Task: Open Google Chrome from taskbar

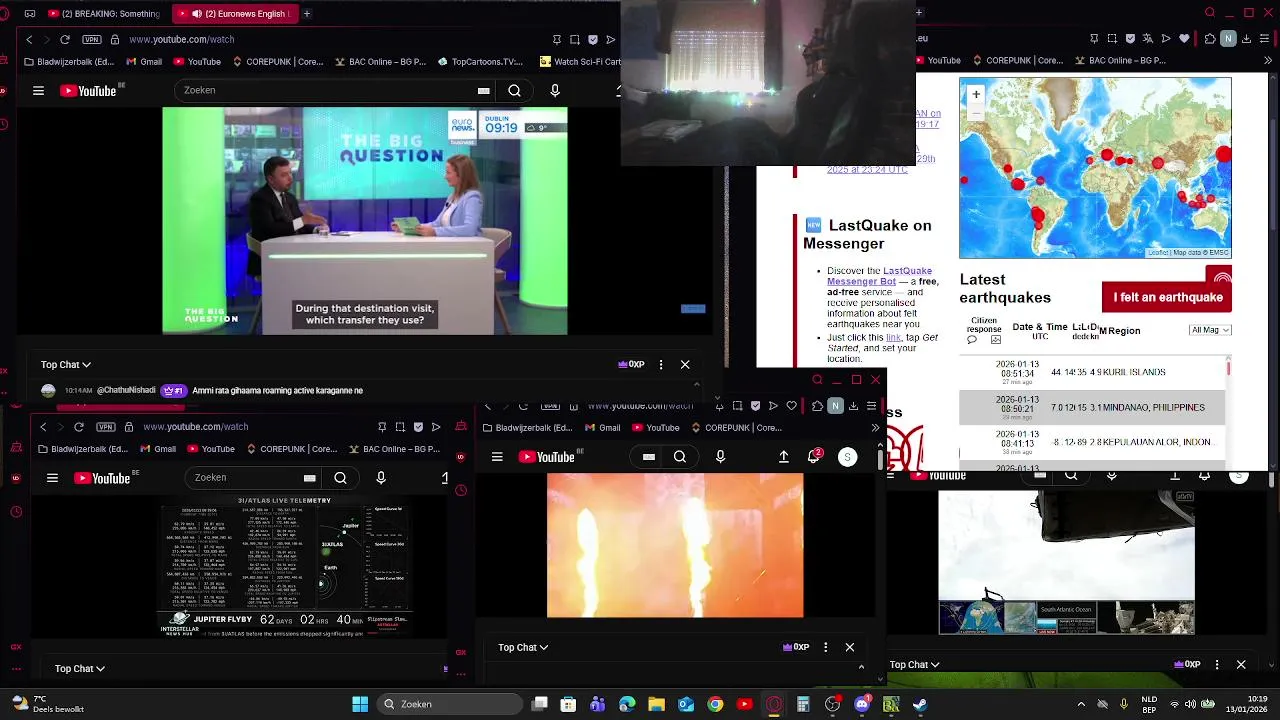Action: 715,704
